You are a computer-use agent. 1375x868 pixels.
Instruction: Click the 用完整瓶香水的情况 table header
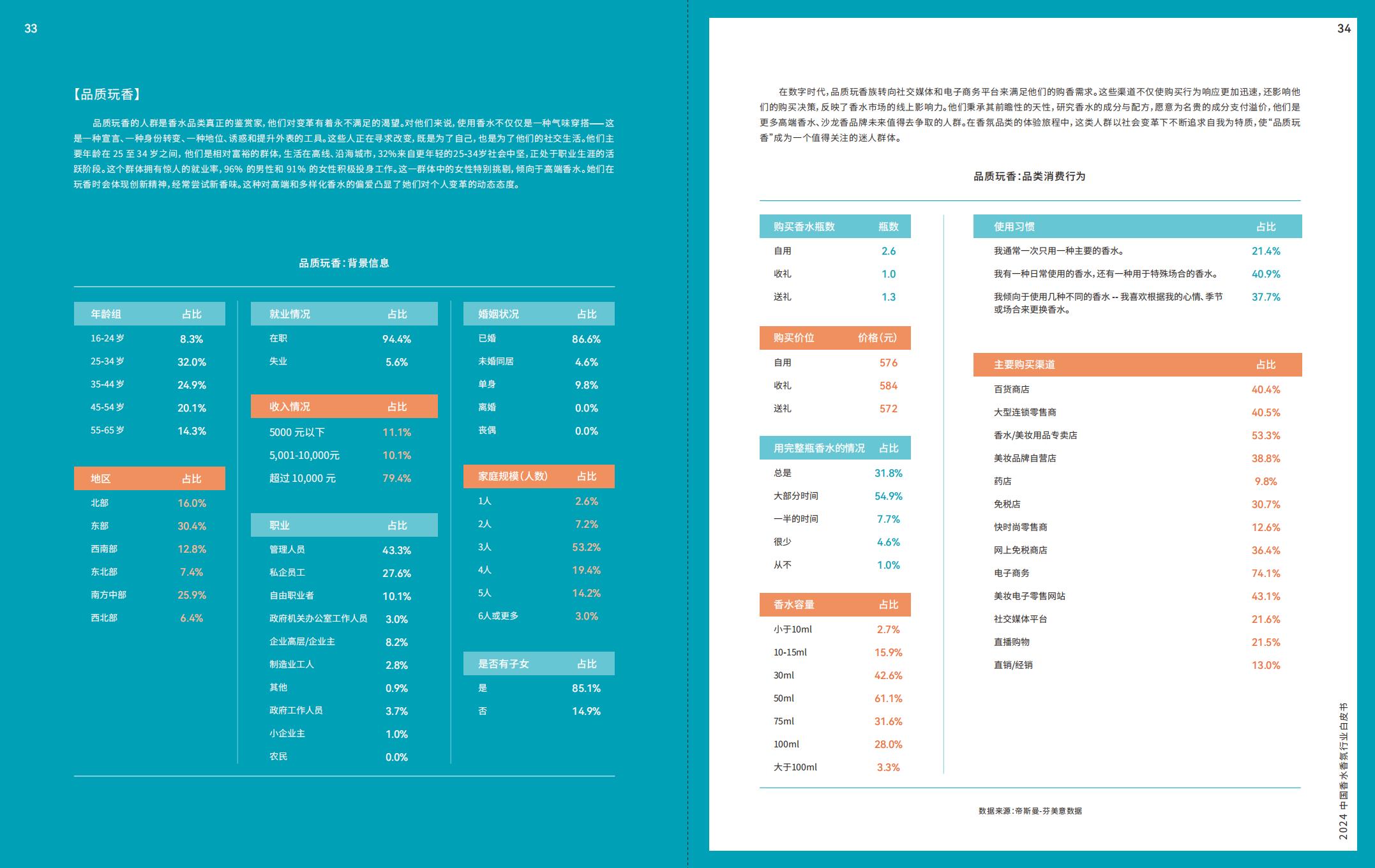[x=835, y=448]
